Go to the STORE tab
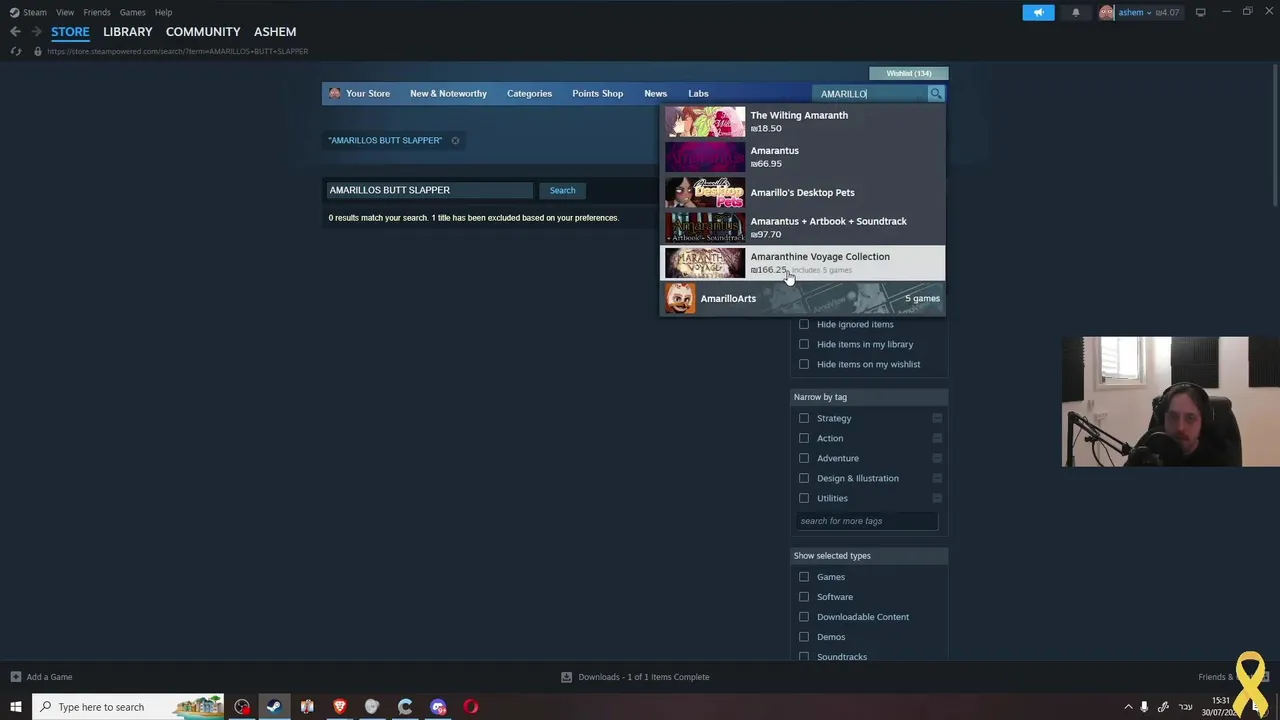The height and width of the screenshot is (720, 1280). click(70, 32)
